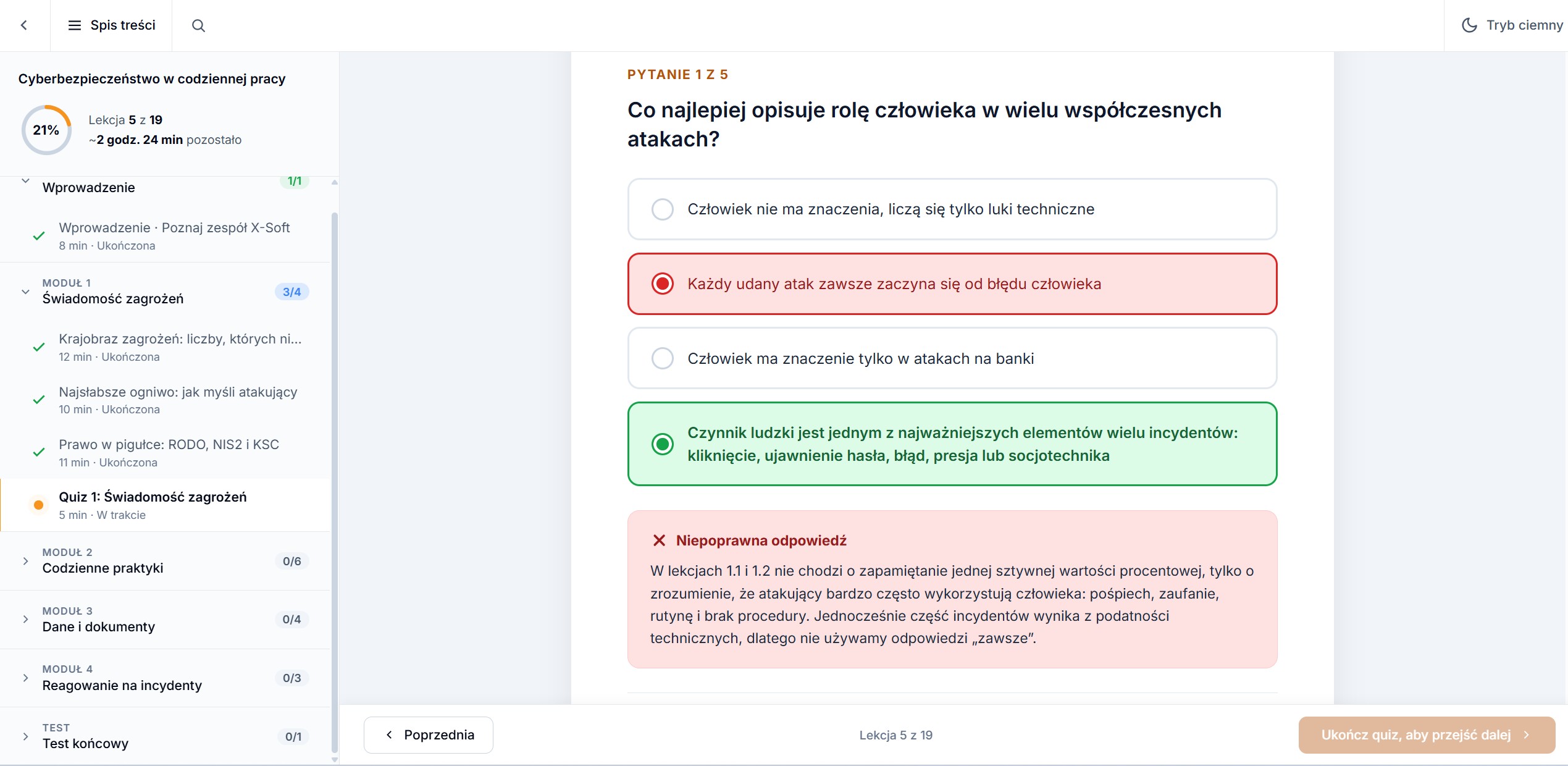Click the sidebar vertical scrollbar
Image resolution: width=1568 pixels, height=766 pixels.
point(335,482)
